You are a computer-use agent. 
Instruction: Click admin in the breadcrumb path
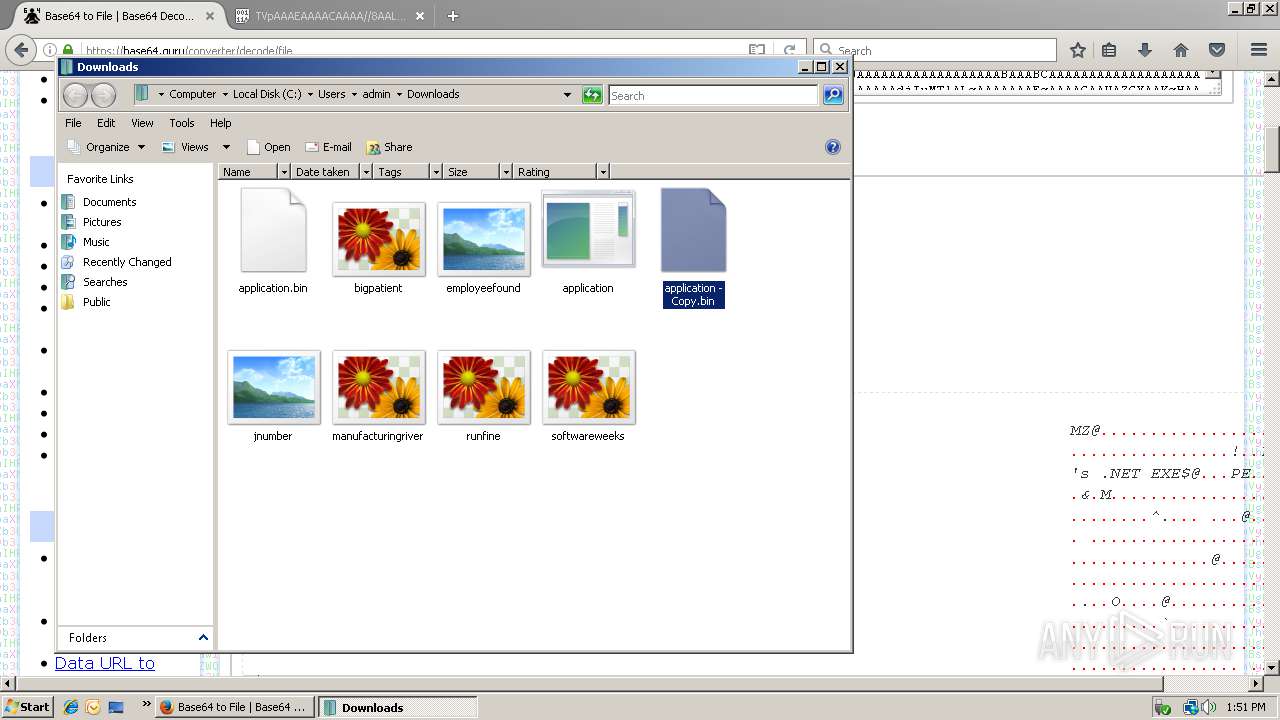tap(376, 94)
